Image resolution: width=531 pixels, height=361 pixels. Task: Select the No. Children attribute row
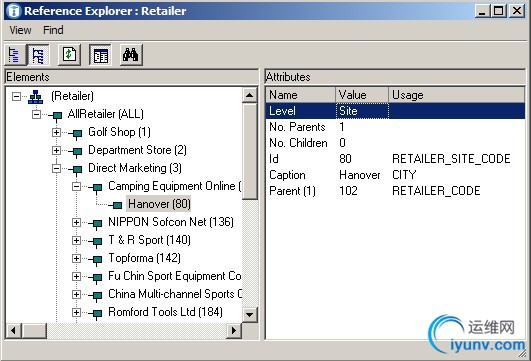(395, 143)
